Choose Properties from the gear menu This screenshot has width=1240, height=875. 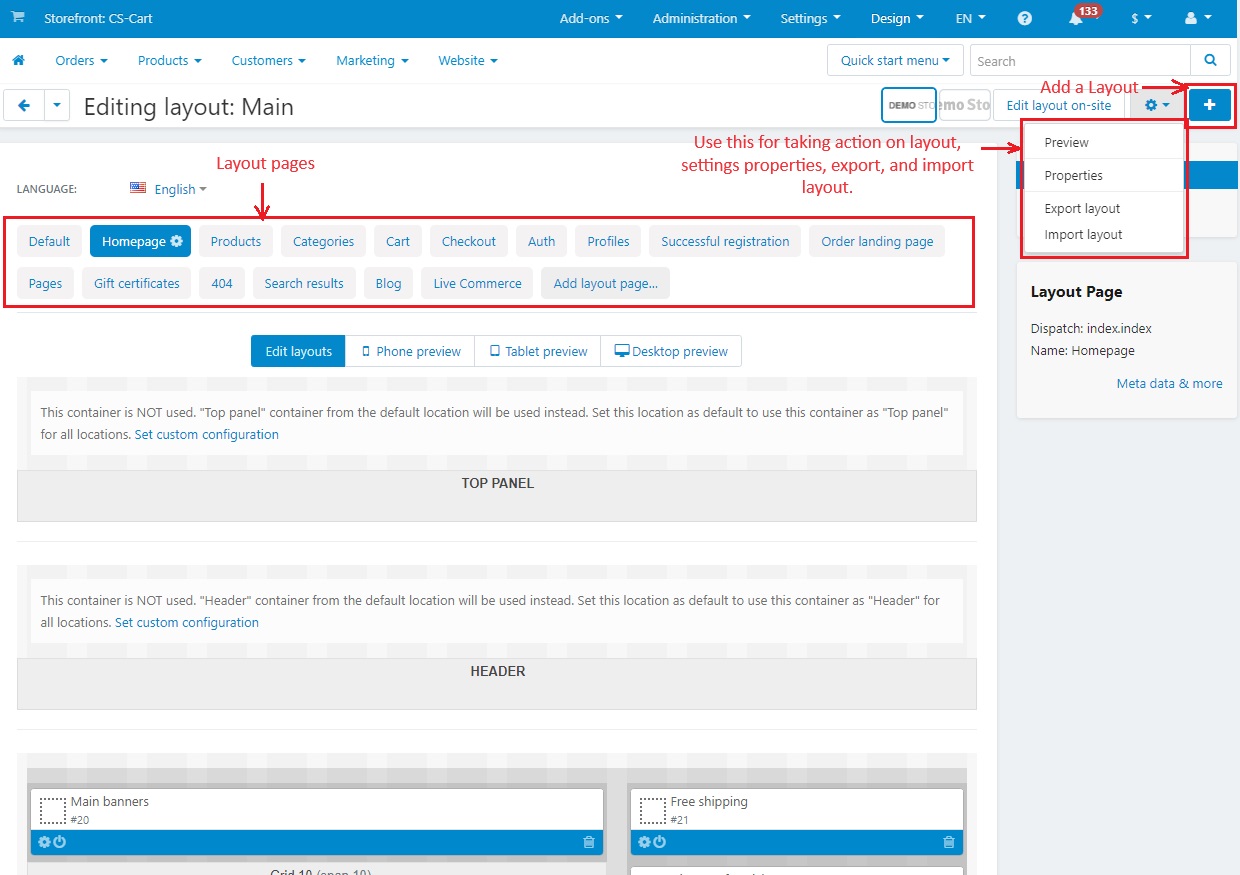[1102, 175]
